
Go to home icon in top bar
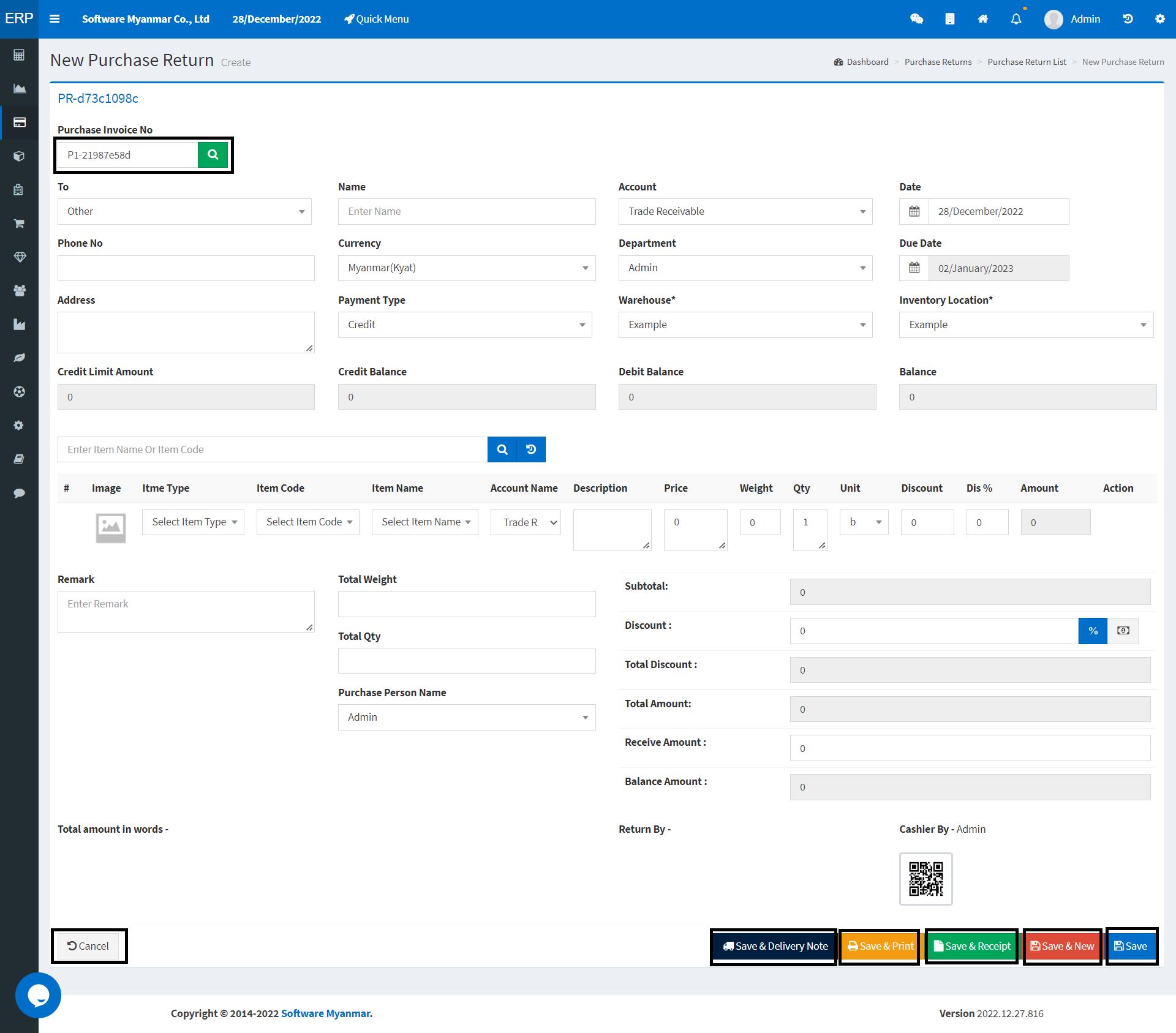click(983, 19)
